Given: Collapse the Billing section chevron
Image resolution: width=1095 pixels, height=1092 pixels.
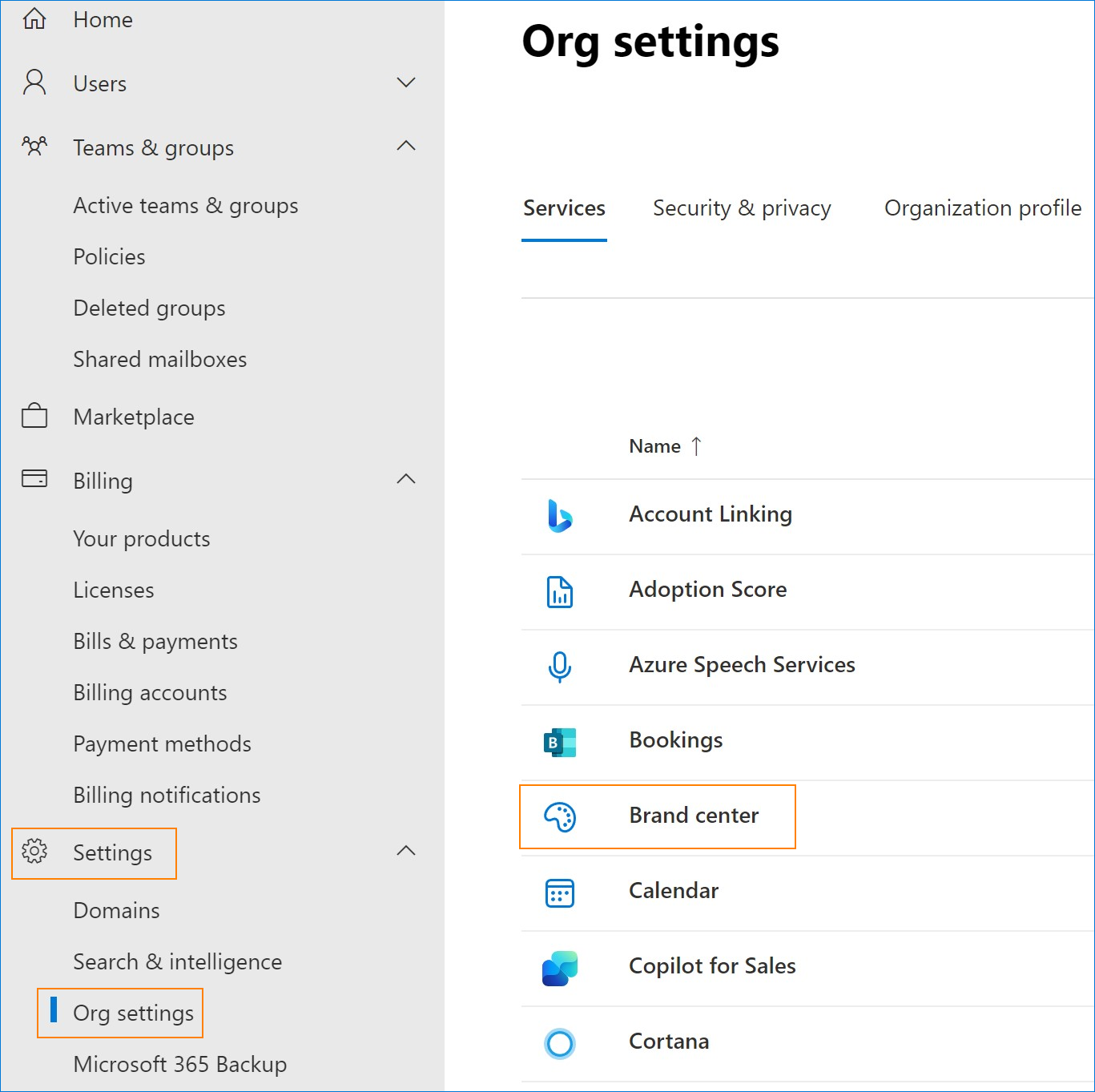Looking at the screenshot, I should (407, 480).
